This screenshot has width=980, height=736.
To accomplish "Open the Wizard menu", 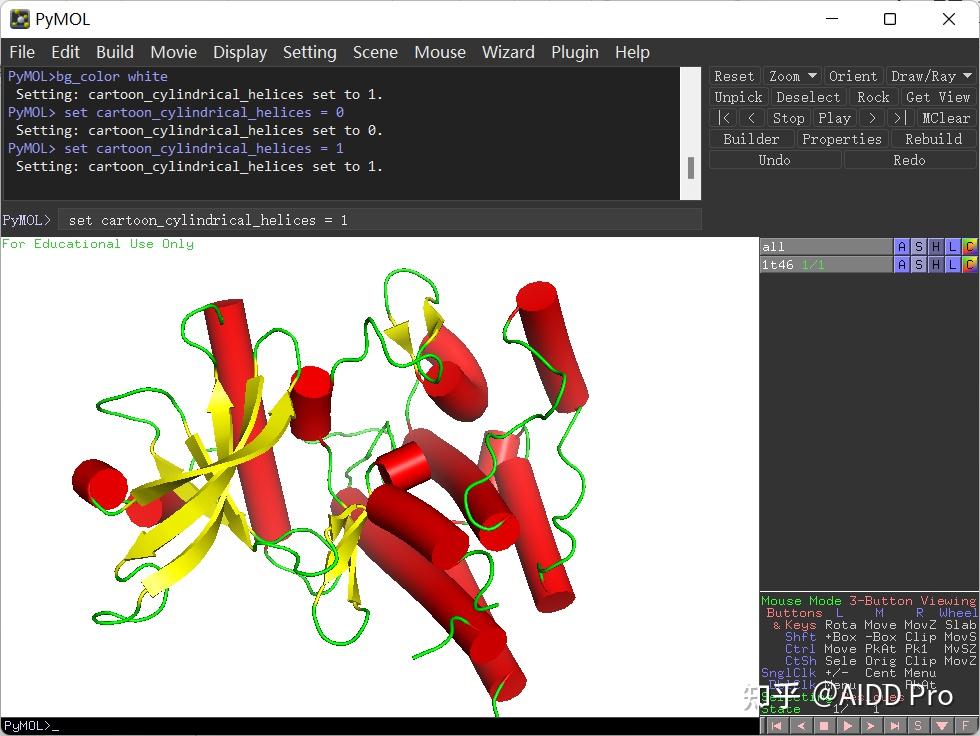I will click(508, 52).
